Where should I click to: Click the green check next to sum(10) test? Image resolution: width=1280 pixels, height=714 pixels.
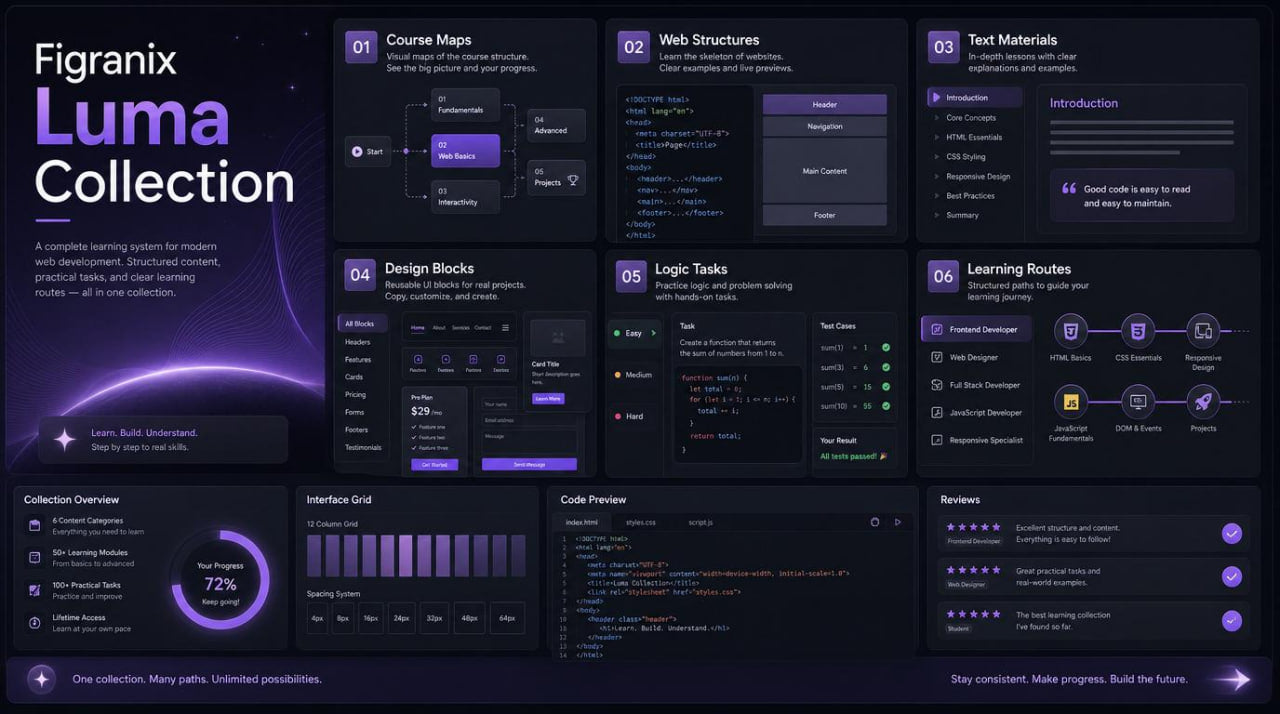point(886,405)
